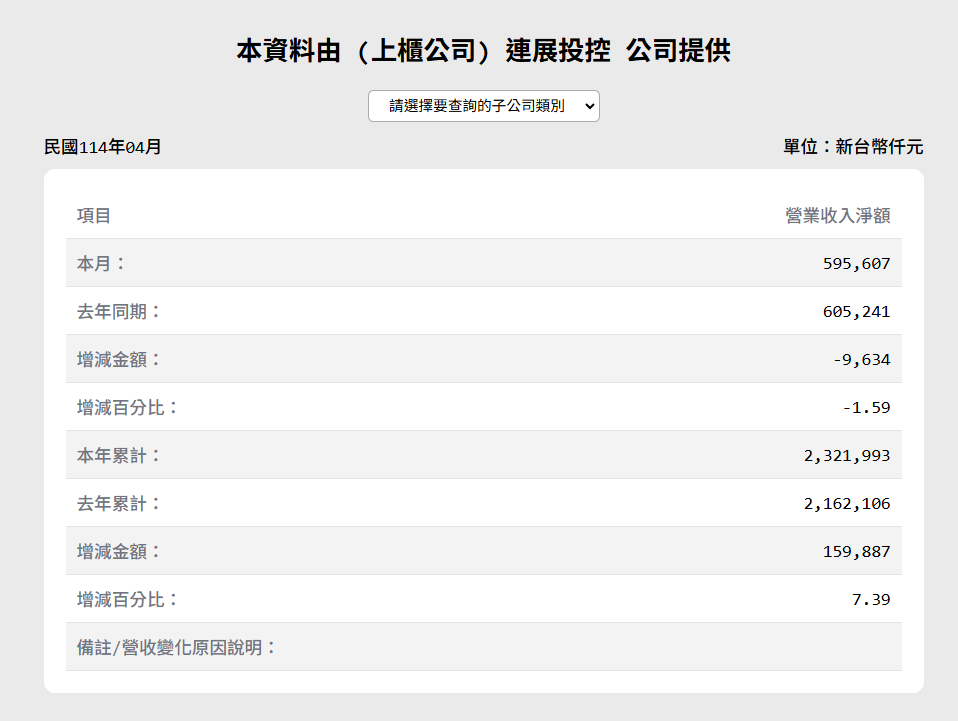Click the 備註/營收變化原因說明： row label

pos(177,648)
